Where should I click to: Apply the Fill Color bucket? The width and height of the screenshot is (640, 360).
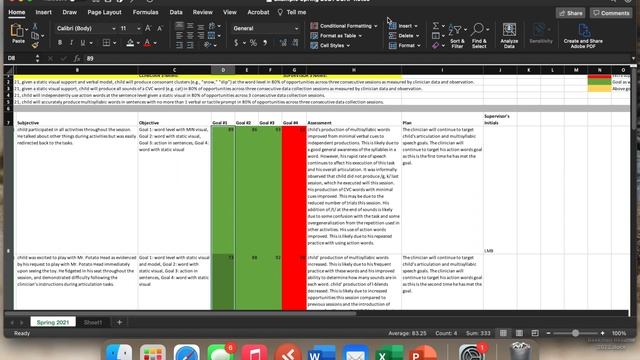pyautogui.click(x=130, y=42)
